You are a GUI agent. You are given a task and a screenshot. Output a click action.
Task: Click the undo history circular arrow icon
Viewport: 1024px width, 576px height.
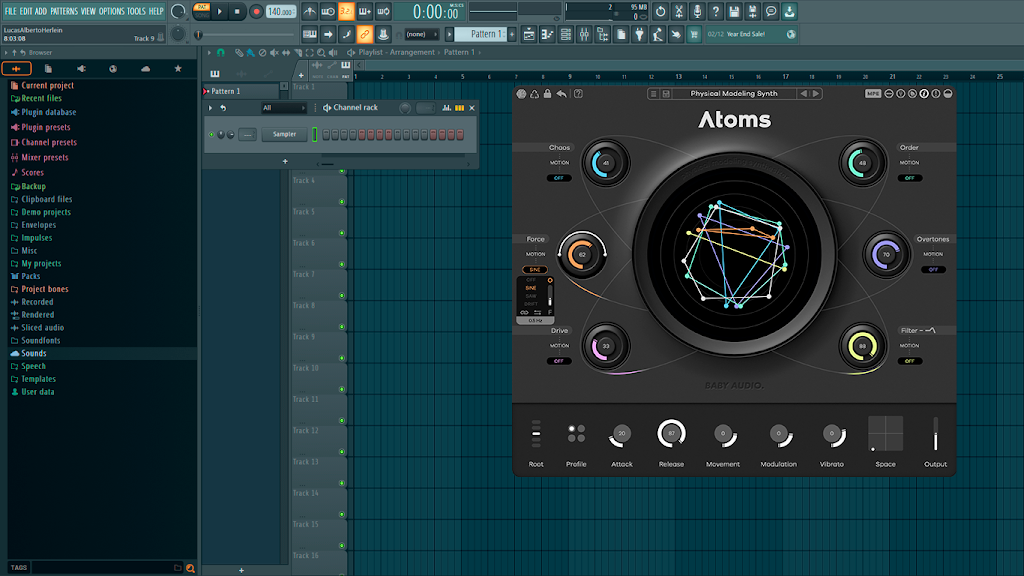[660, 11]
